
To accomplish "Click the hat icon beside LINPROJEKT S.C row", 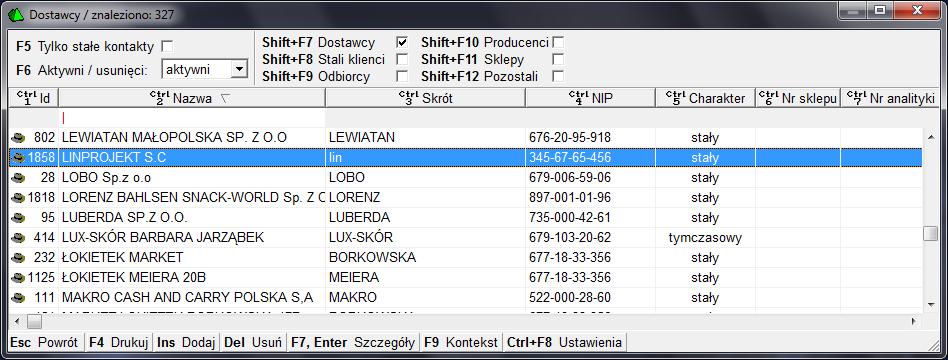I will [18, 158].
